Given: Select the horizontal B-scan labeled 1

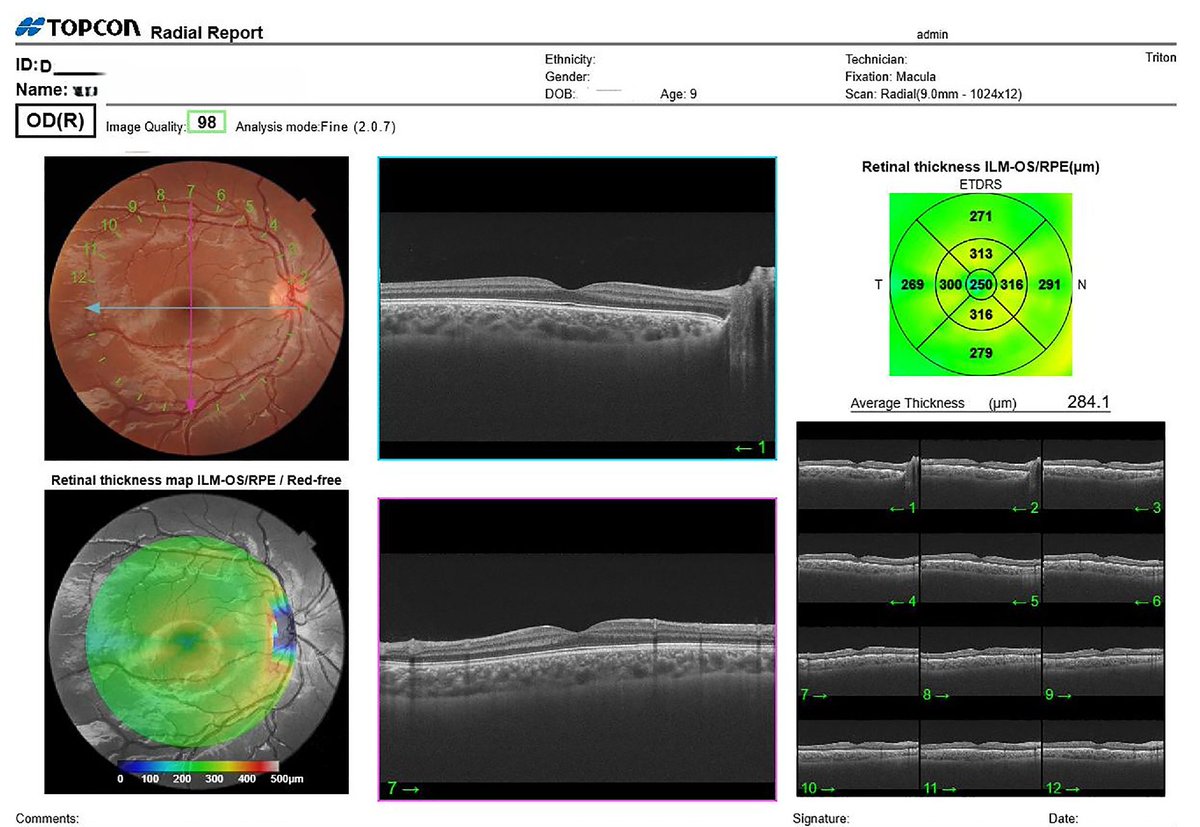Looking at the screenshot, I should click(x=577, y=307).
